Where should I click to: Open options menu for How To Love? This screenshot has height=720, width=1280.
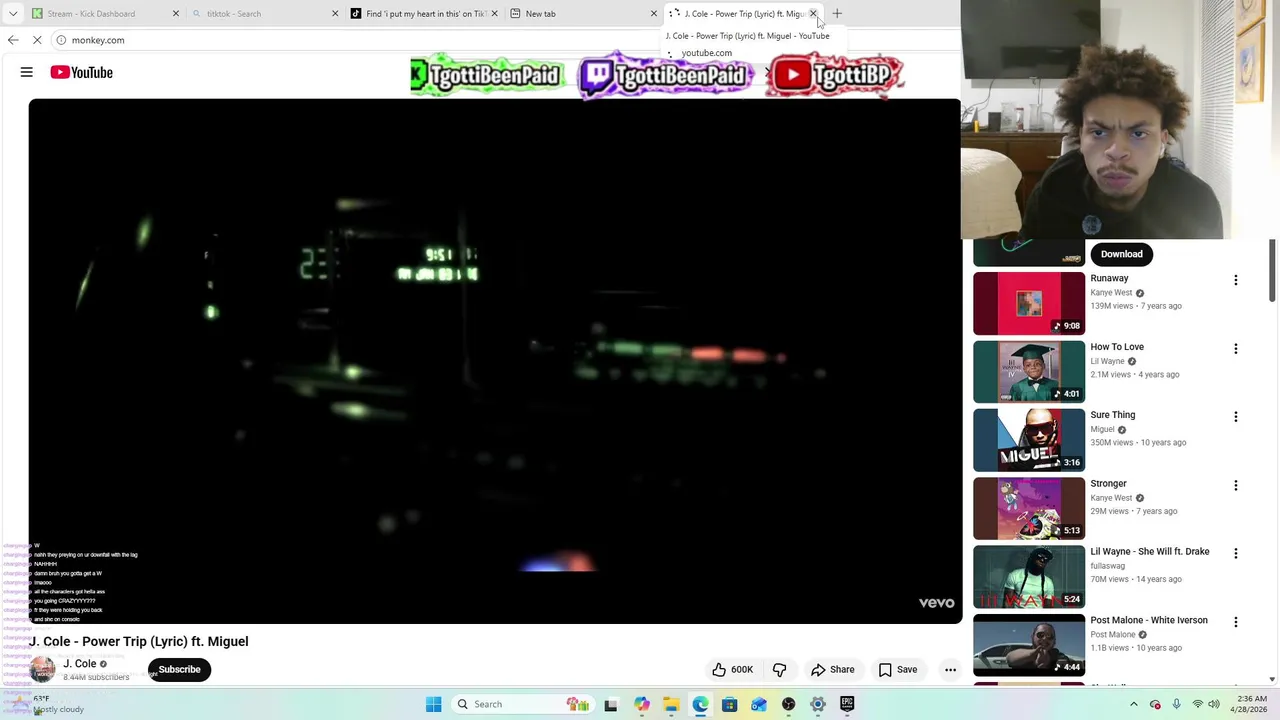[x=1236, y=349]
